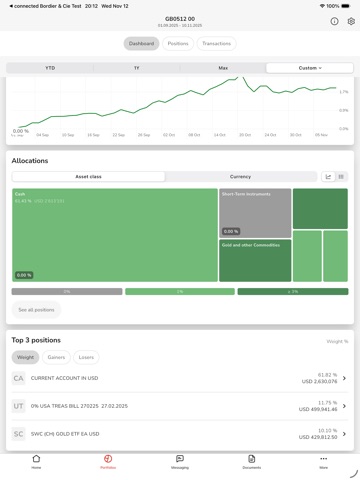Viewport: 360px width, 480px height.
Task: Tap See all positions button
Action: pos(36,310)
